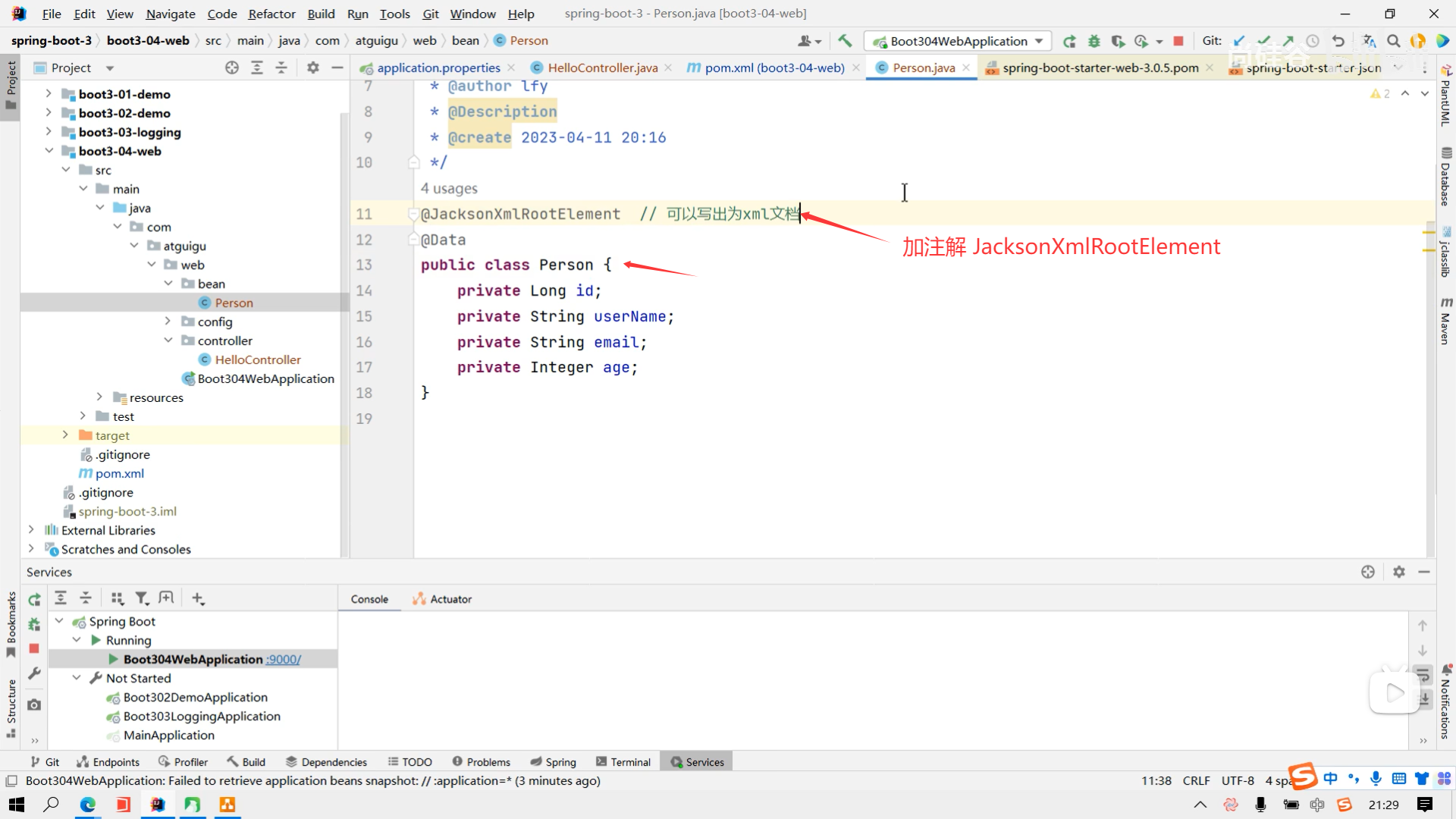Viewport: 1456px width, 819px height.
Task: Expand the boot3-03-logging module
Action: (x=49, y=132)
